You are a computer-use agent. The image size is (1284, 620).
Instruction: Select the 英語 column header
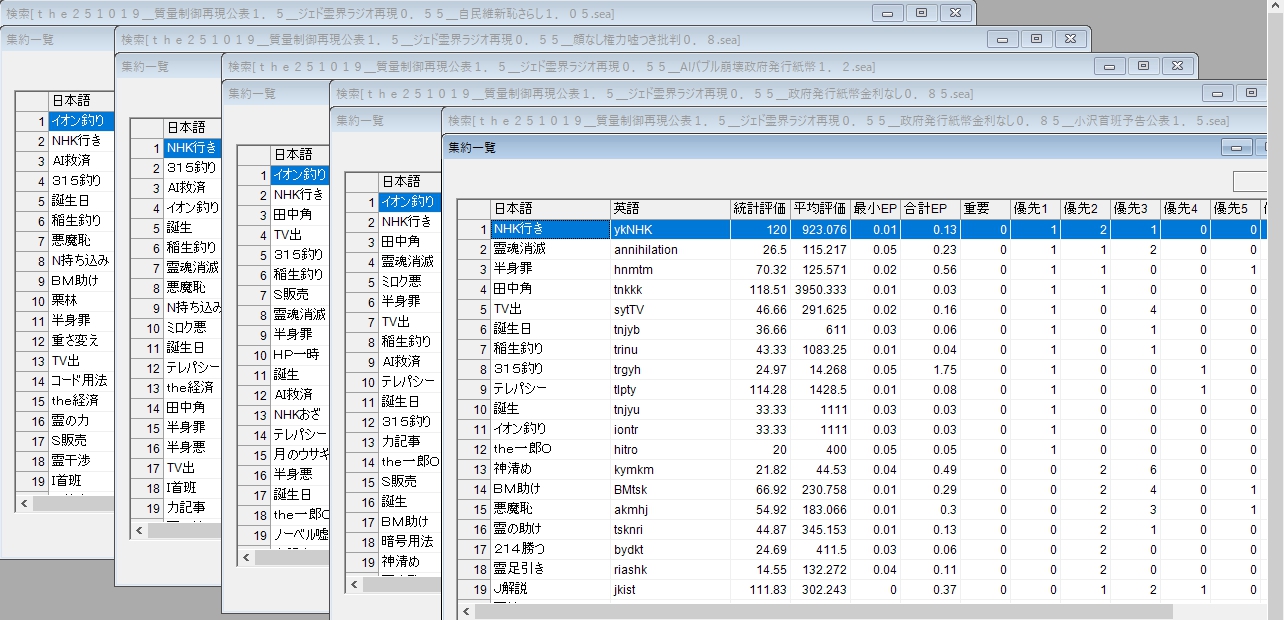(670, 209)
